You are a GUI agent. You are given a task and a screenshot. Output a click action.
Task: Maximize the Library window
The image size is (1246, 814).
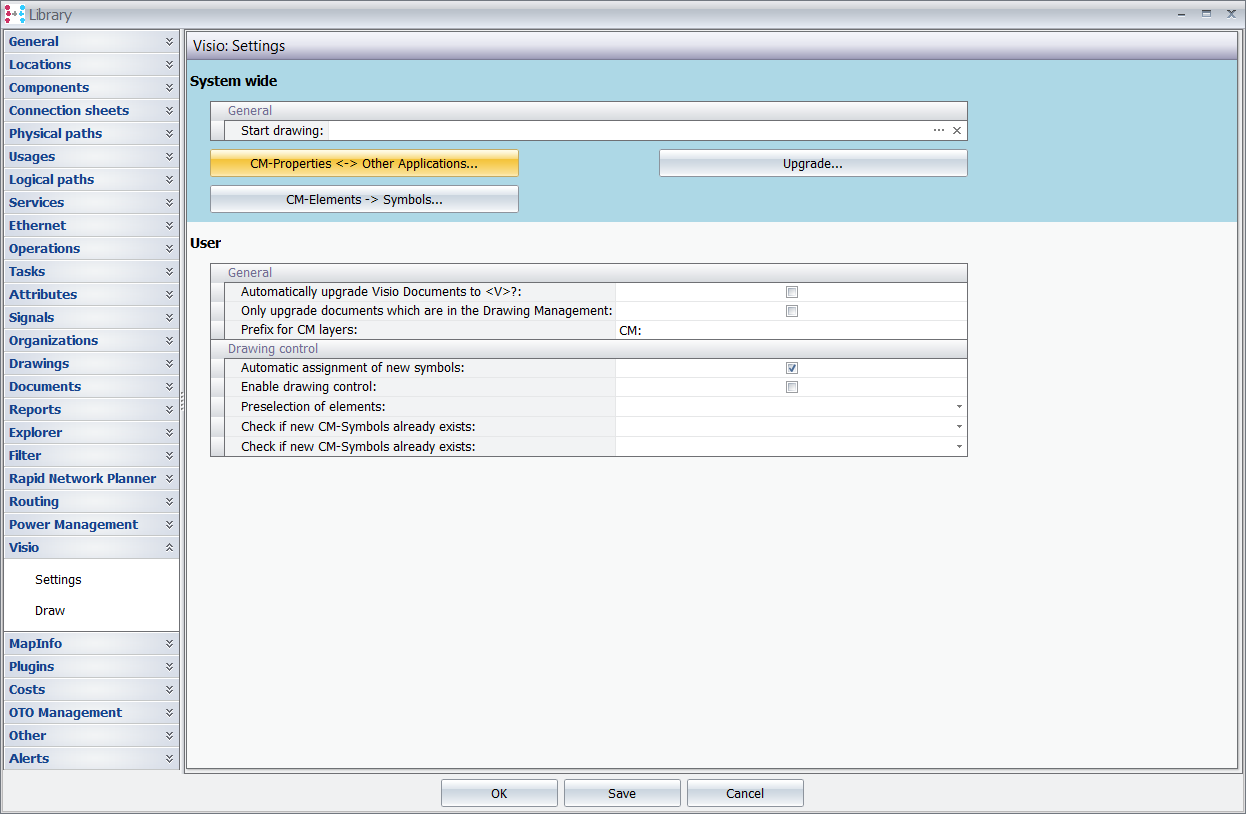point(1207,14)
